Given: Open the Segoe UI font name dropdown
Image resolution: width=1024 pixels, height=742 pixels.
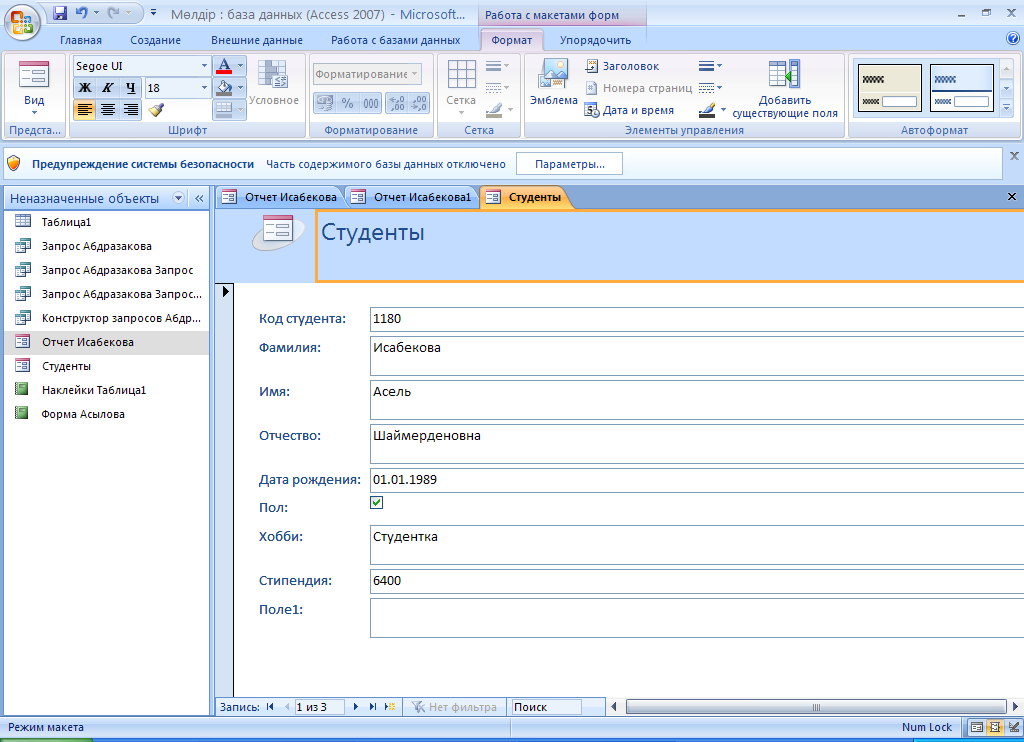Looking at the screenshot, I should pos(204,66).
